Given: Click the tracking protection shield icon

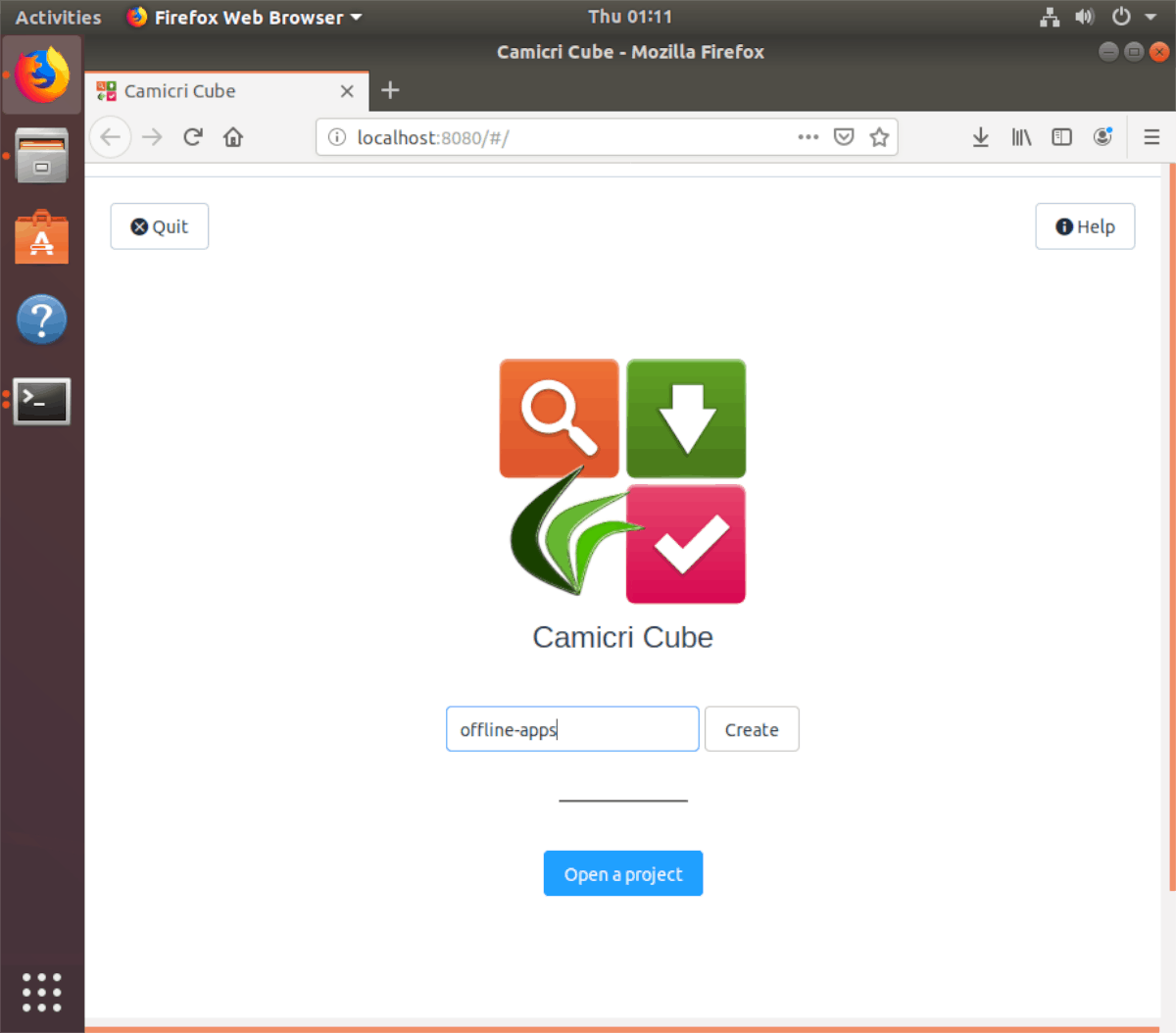Looking at the screenshot, I should click(x=844, y=137).
